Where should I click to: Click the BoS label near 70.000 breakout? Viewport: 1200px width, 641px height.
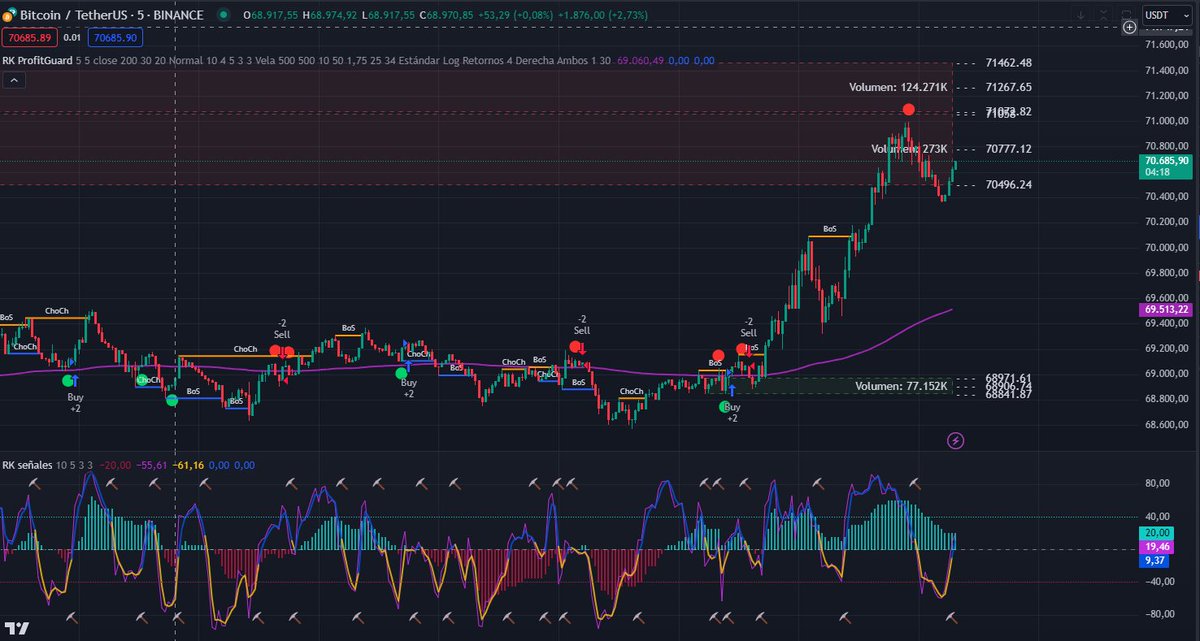click(x=829, y=229)
